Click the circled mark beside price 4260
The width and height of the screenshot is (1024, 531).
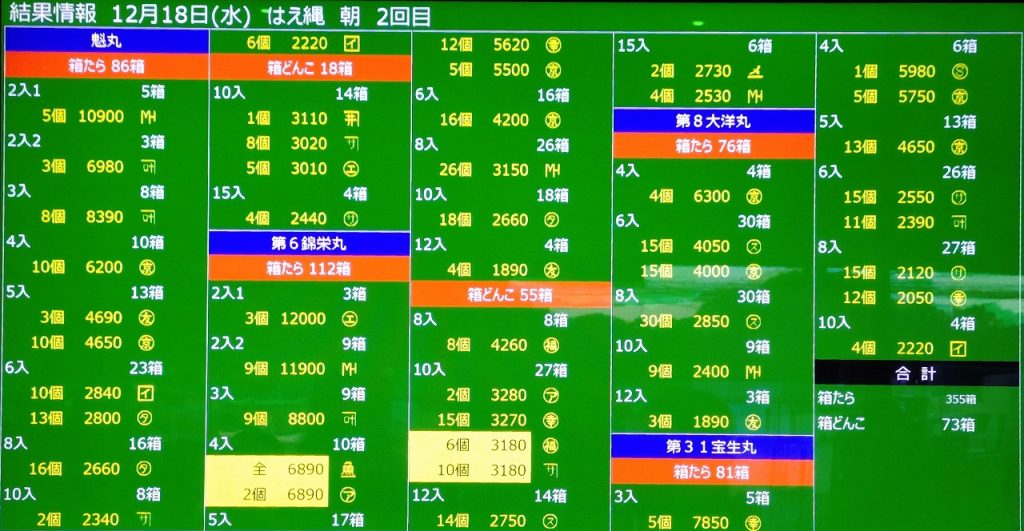[551, 346]
